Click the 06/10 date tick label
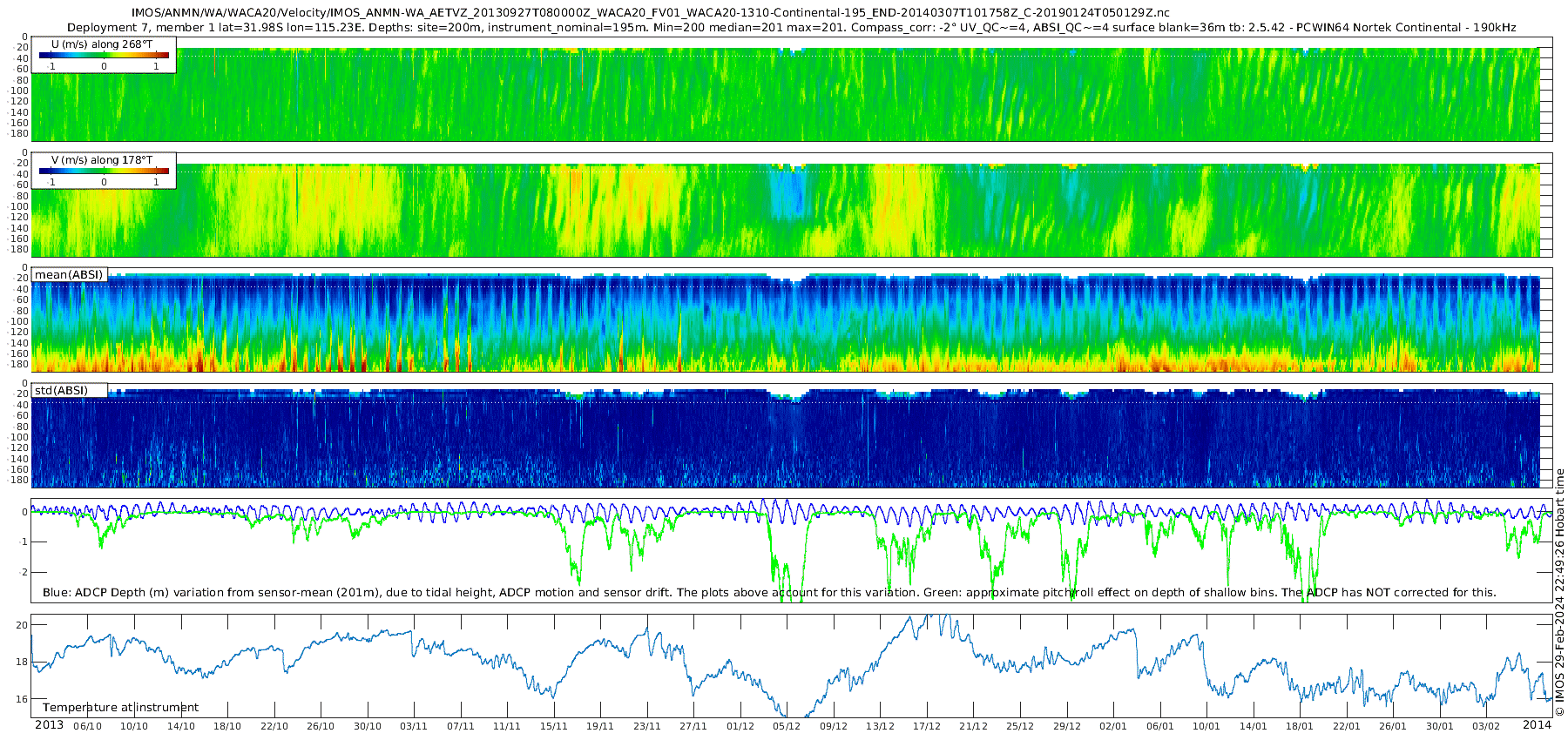 click(87, 726)
